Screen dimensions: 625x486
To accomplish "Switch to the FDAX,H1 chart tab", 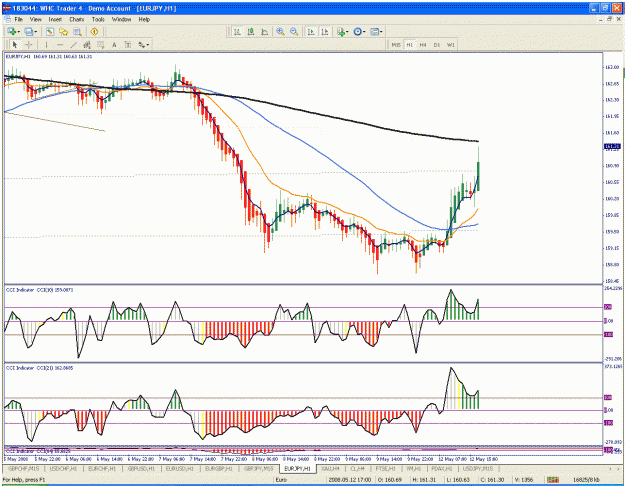I will pos(441,468).
